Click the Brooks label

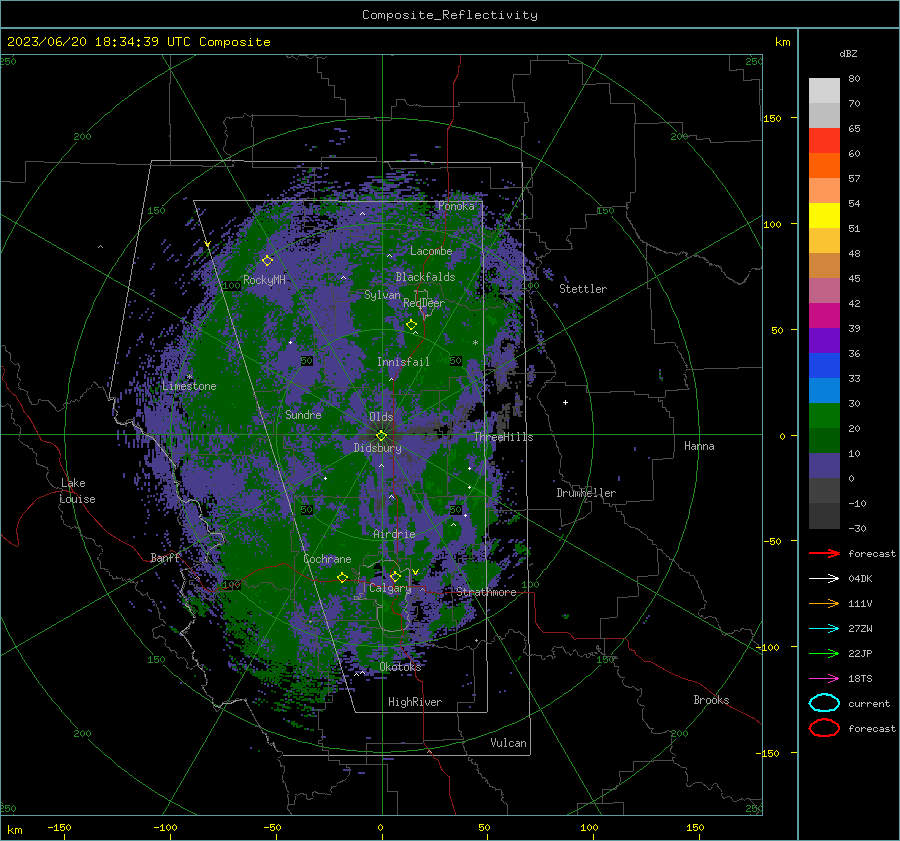[x=711, y=700]
